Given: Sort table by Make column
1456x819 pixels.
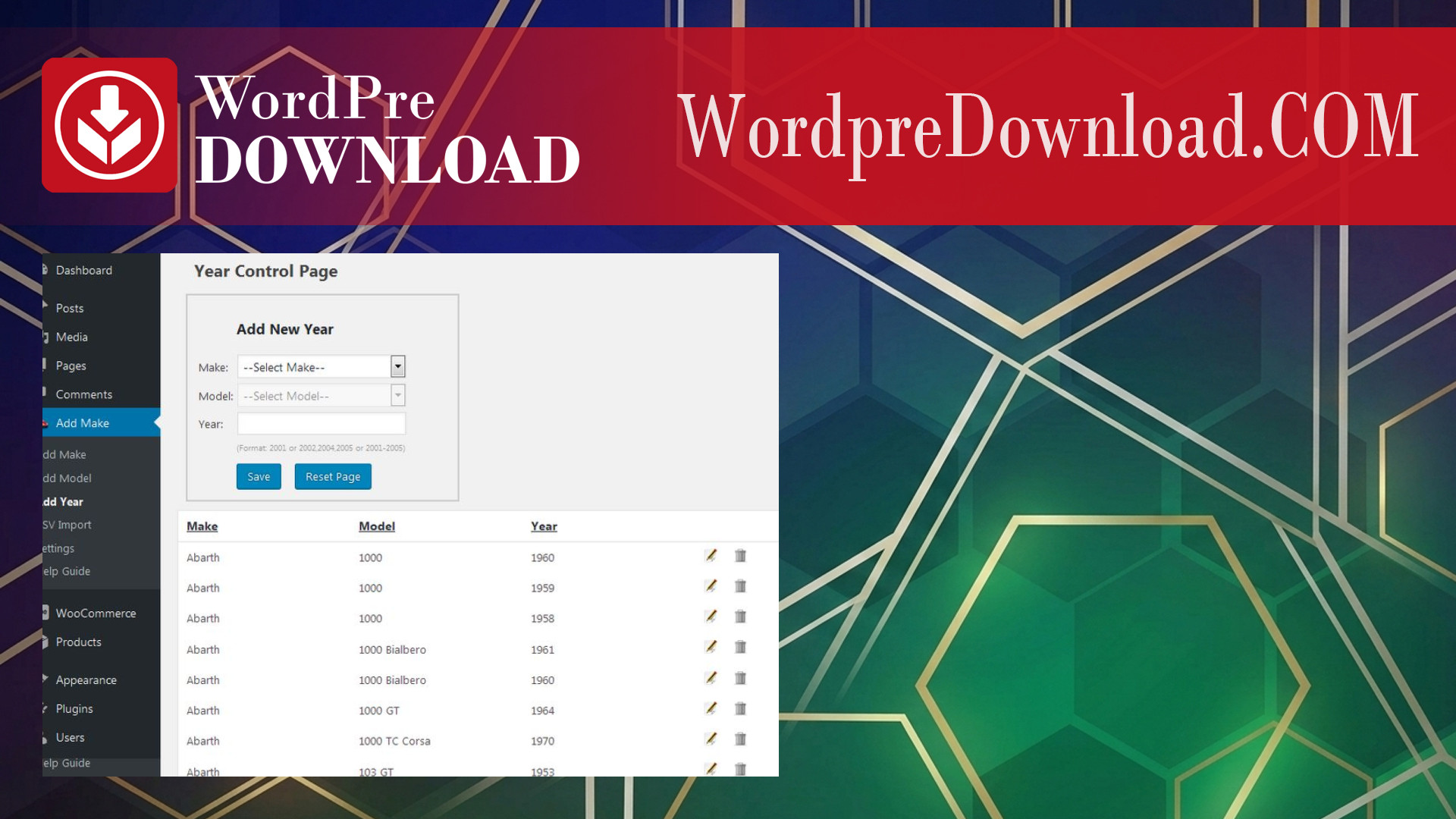Looking at the screenshot, I should (x=202, y=526).
